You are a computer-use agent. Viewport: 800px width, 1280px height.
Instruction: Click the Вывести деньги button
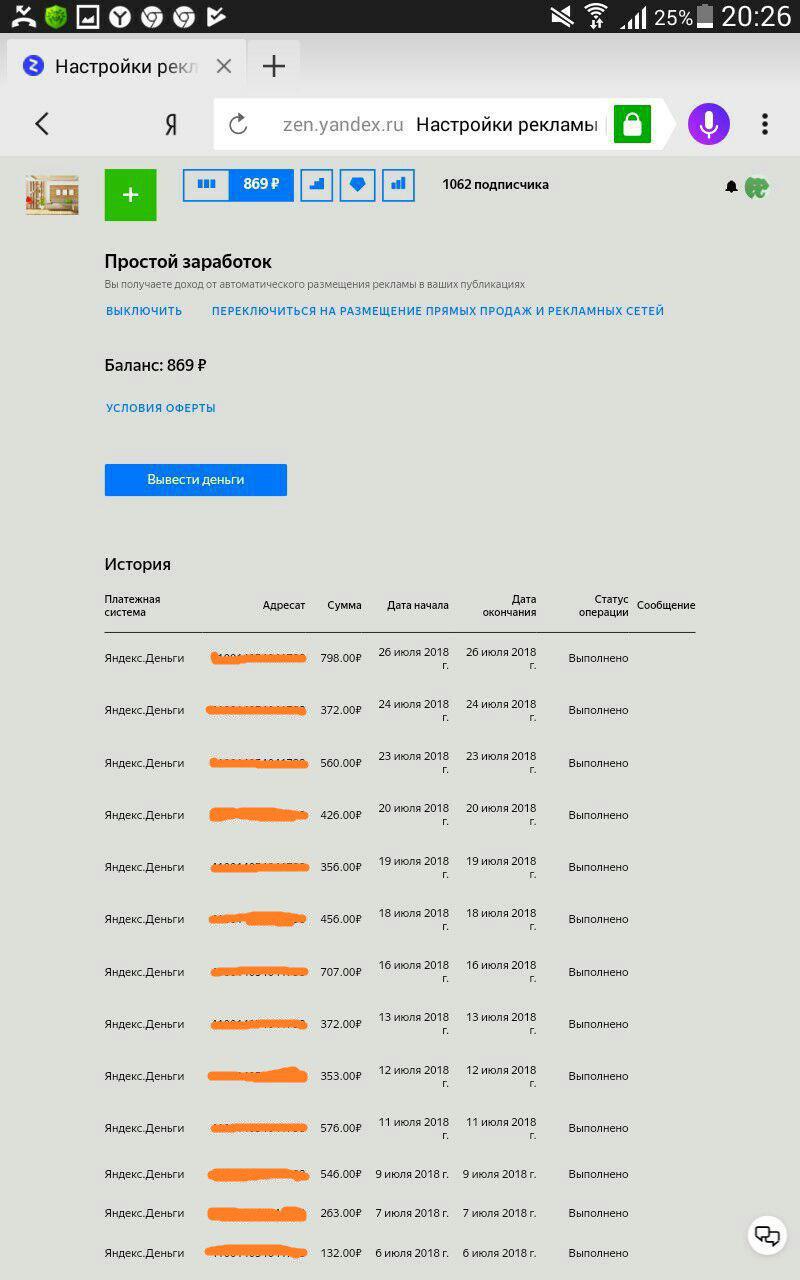(196, 480)
